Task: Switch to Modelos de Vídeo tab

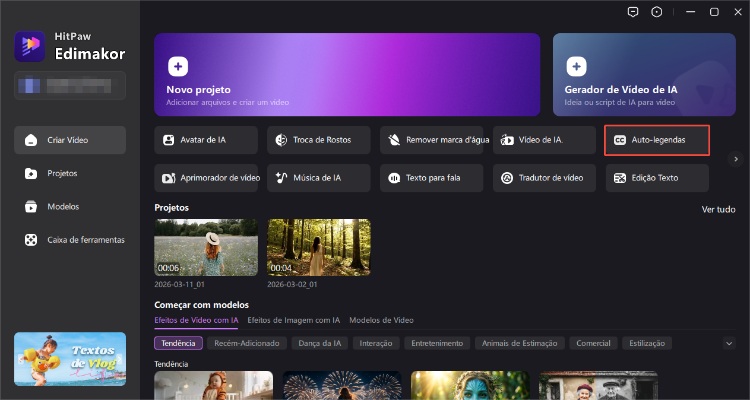Action: (381, 320)
